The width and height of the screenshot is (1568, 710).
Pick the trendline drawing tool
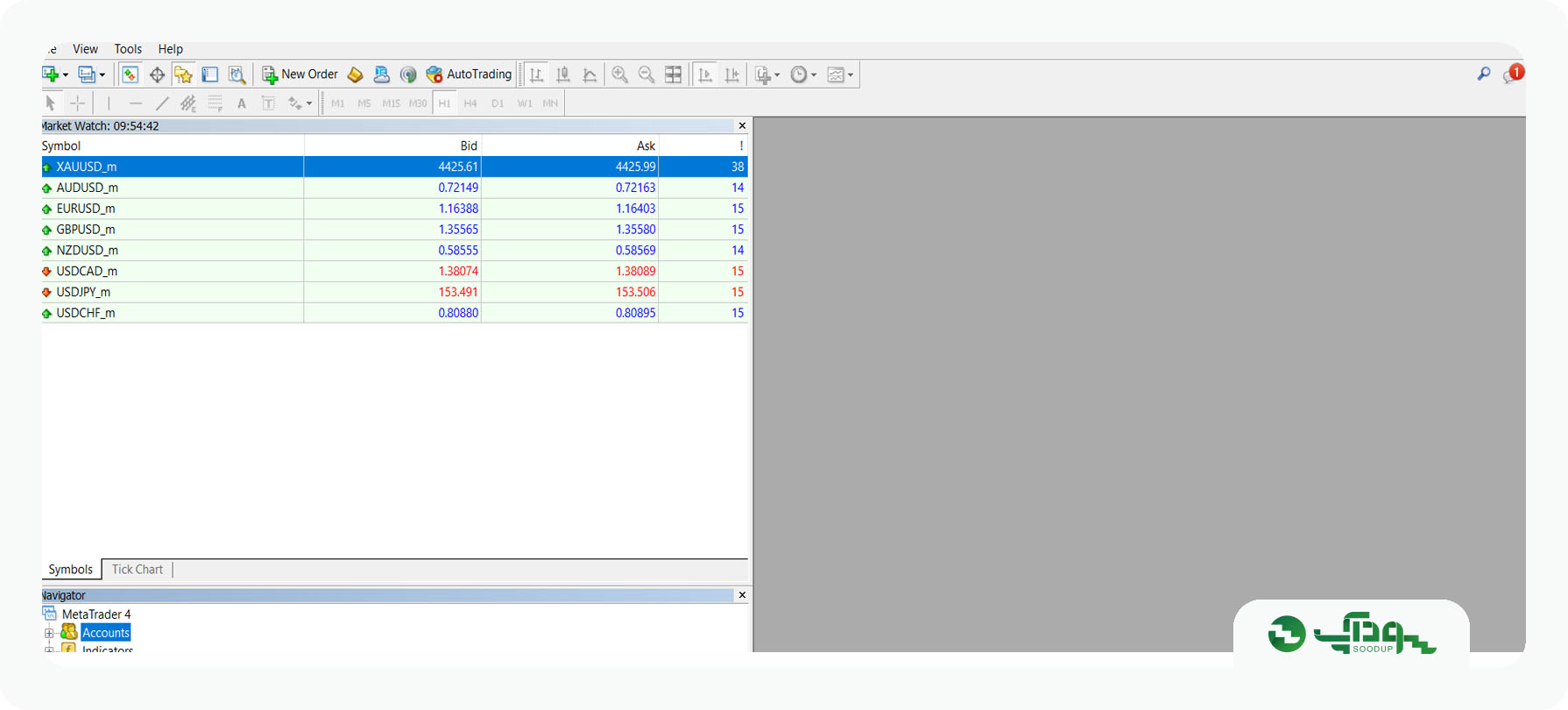click(162, 103)
